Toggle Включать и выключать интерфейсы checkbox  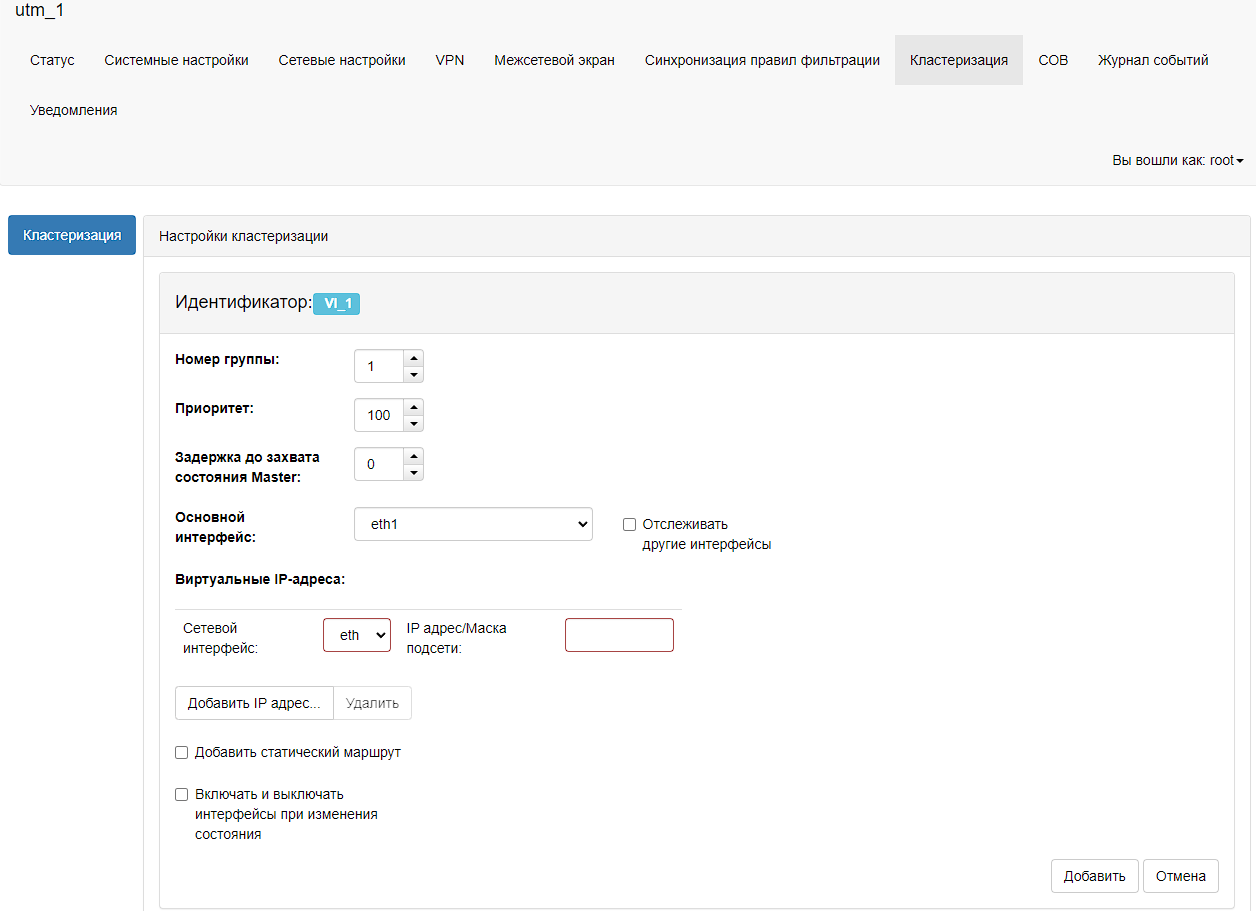click(x=182, y=795)
